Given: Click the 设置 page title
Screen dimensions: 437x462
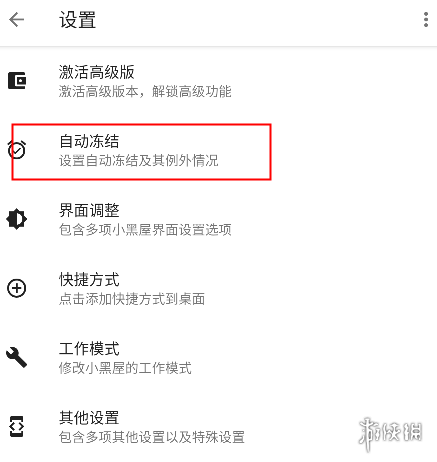Looking at the screenshot, I should point(78,20).
